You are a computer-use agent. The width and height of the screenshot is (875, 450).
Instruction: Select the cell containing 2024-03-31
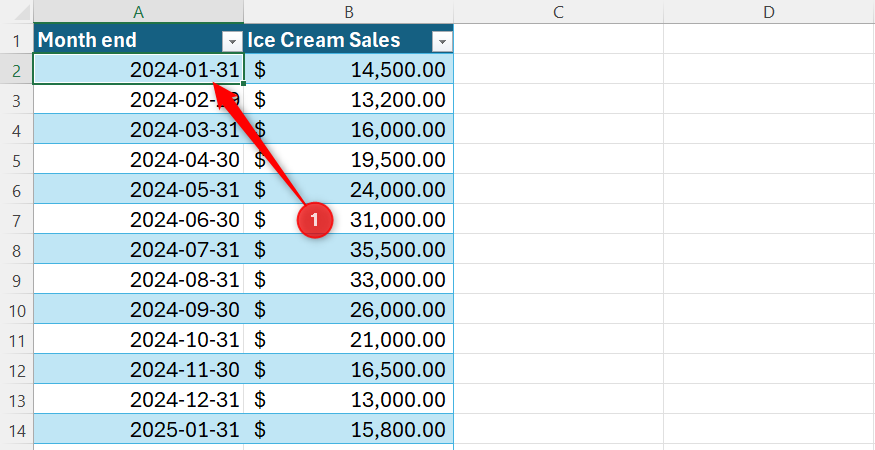138,130
